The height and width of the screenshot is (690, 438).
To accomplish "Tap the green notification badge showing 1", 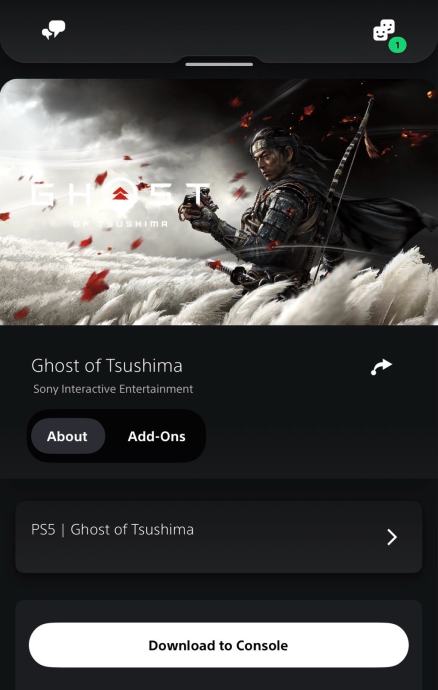I will [397, 45].
